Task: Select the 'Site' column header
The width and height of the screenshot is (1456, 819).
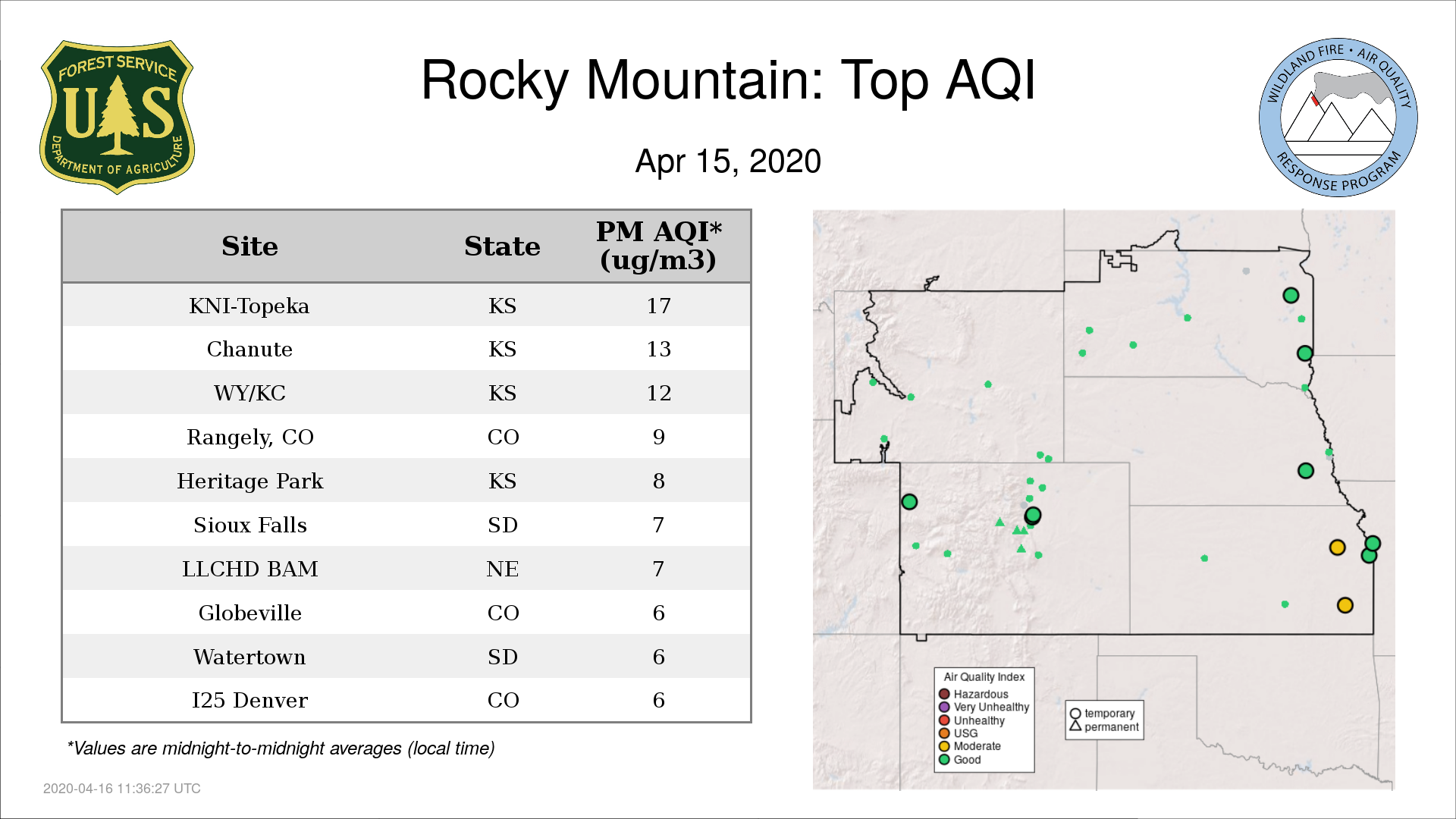Action: click(x=249, y=246)
